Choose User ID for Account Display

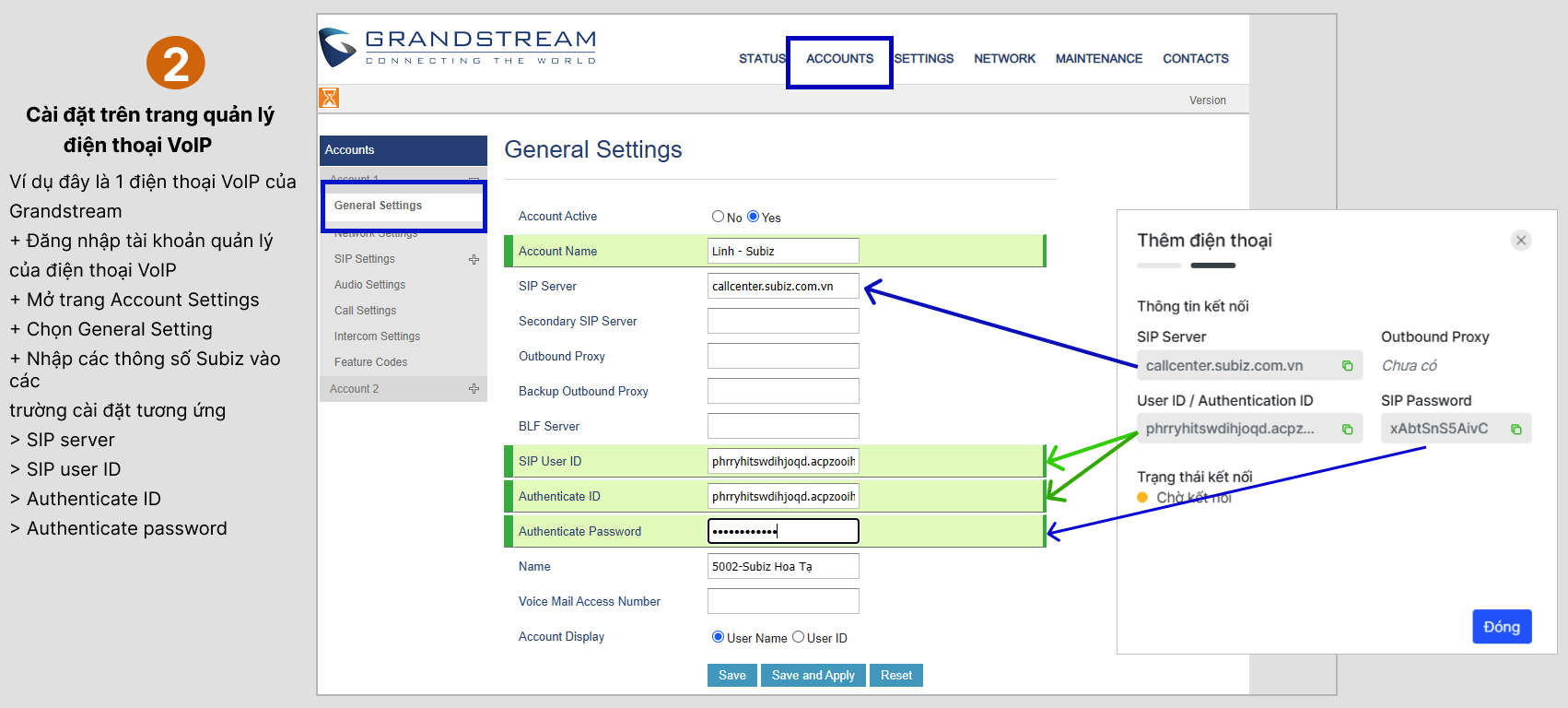798,637
